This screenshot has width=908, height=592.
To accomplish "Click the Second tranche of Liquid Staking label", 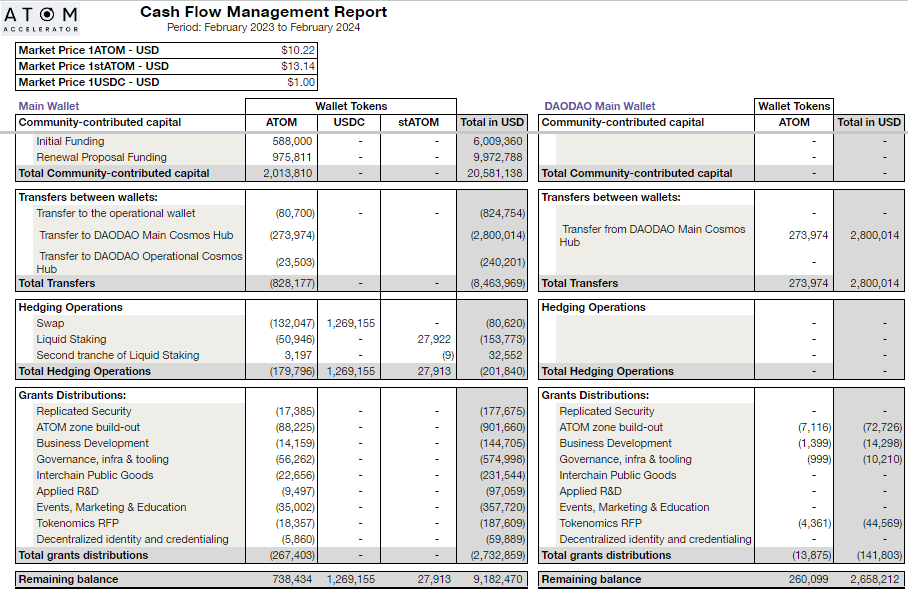I will coord(118,355).
